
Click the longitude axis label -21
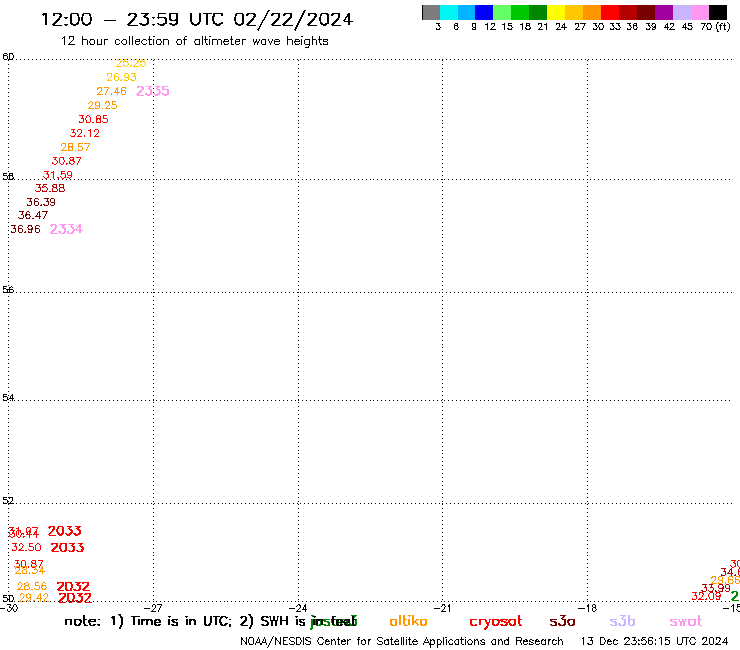click(x=442, y=608)
